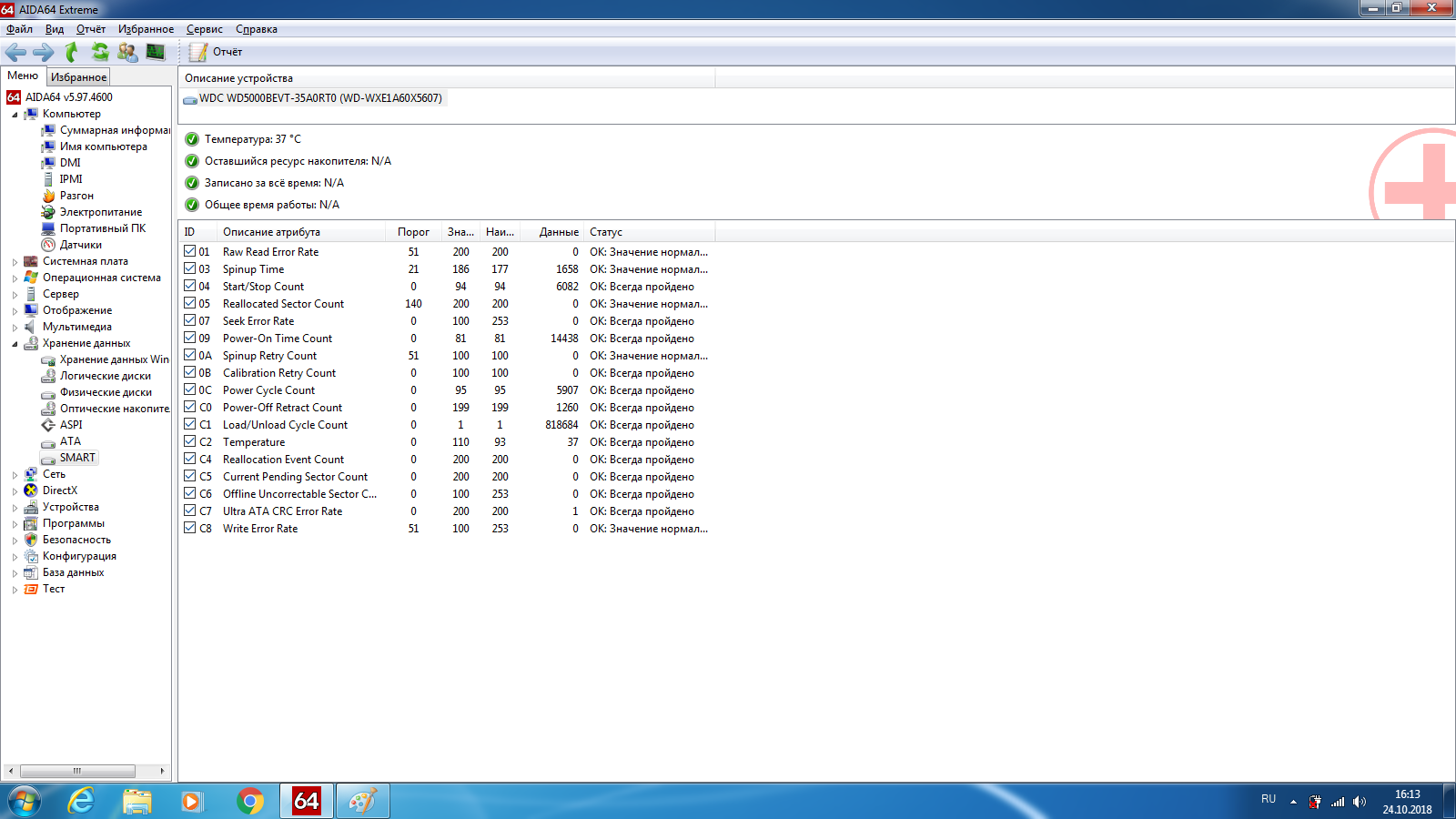Viewport: 1456px width, 819px height.
Task: Open Internet Explorer from taskbar
Action: point(82,801)
